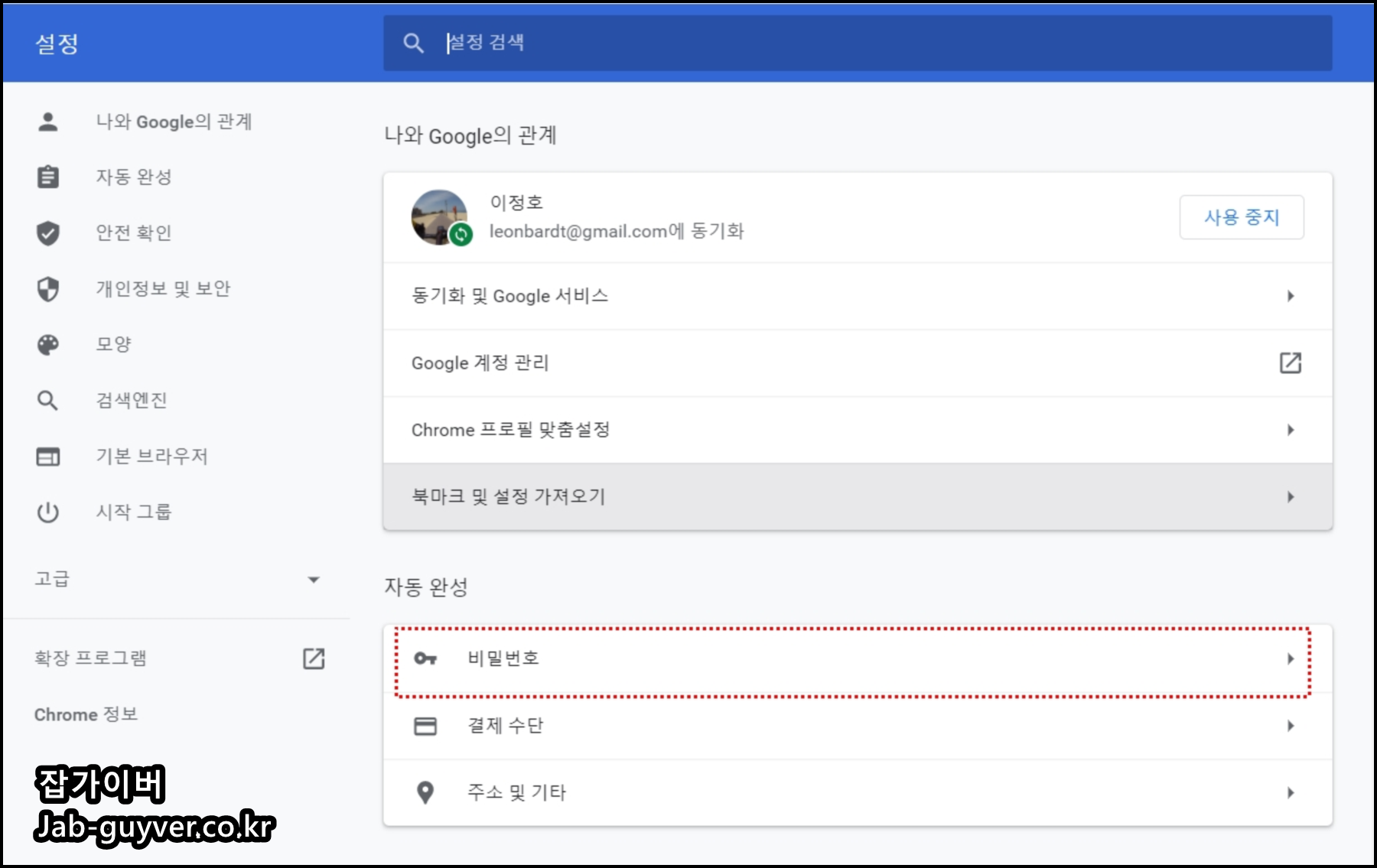Open 안전 확인 in the sidebar

134,232
